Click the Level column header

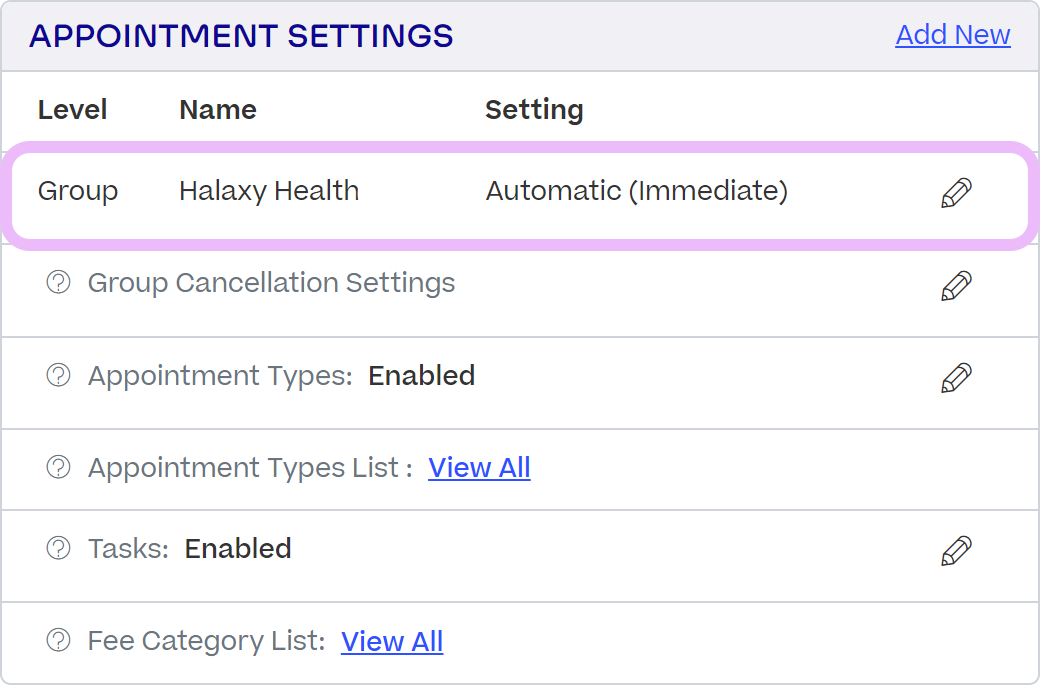pos(72,110)
